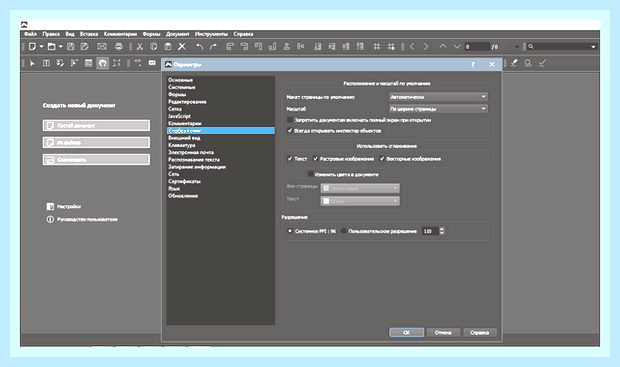Screen dimensions: 620x367
Task: Select the arrow pointer tool in second toolbar
Action: [x=32, y=63]
